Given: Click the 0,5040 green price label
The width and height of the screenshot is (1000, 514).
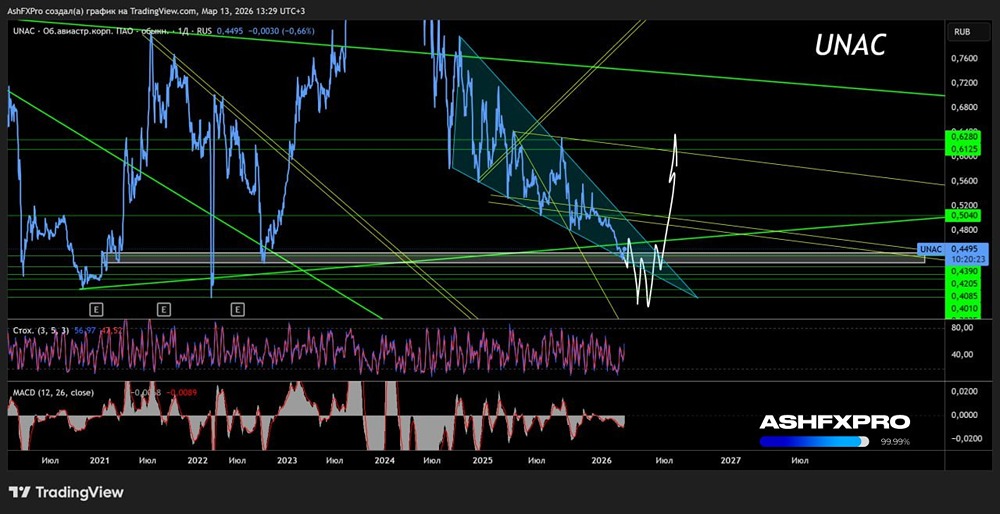Looking at the screenshot, I should 963,216.
